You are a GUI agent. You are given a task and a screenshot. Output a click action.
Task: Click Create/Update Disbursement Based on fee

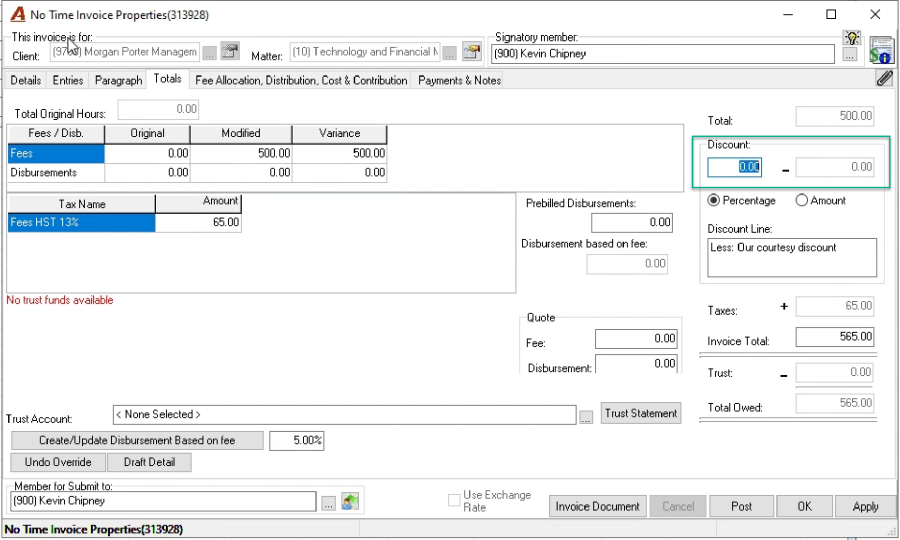pyautogui.click(x=137, y=440)
